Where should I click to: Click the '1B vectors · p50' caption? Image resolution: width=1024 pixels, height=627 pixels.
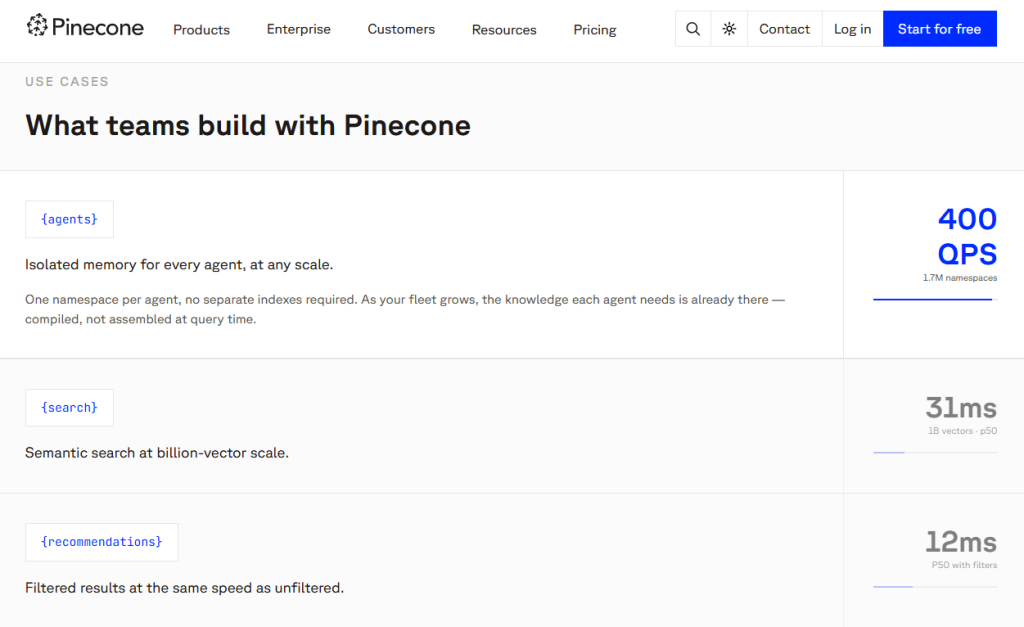963,430
